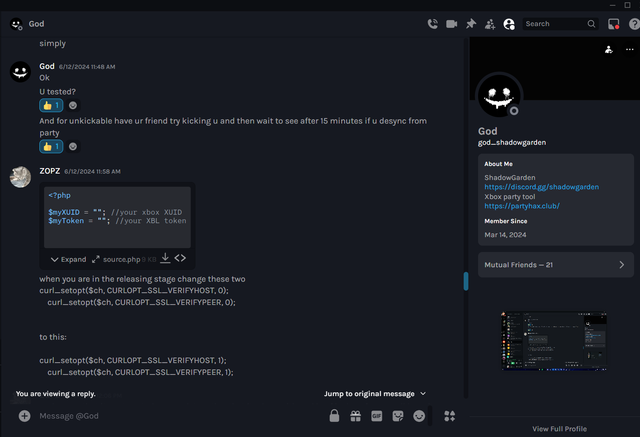Open the screenshot thumbnail in profile panel

[554, 341]
